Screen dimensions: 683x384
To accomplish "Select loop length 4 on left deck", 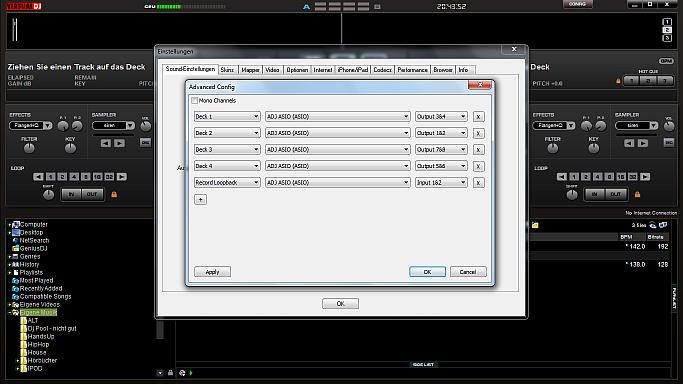I will pos(74,177).
